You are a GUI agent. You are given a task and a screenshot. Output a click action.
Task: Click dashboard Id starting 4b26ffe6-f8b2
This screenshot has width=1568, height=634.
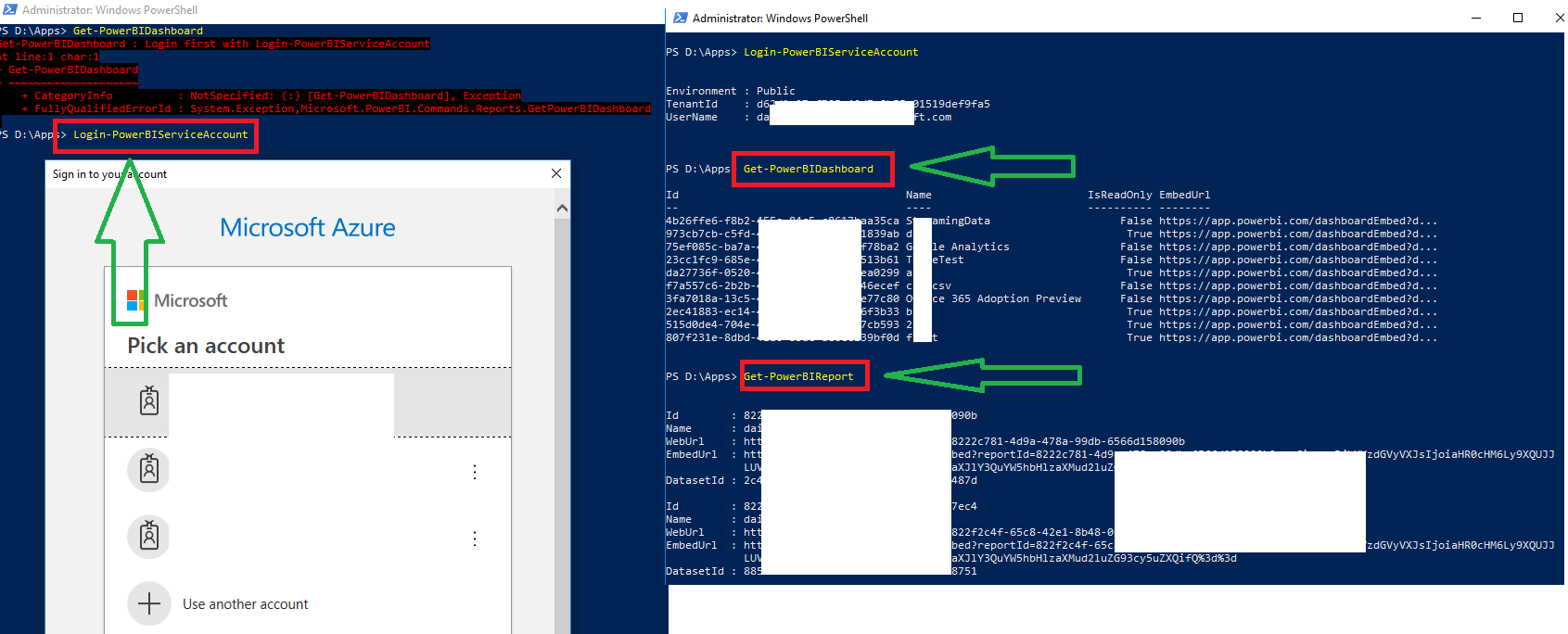(783, 221)
